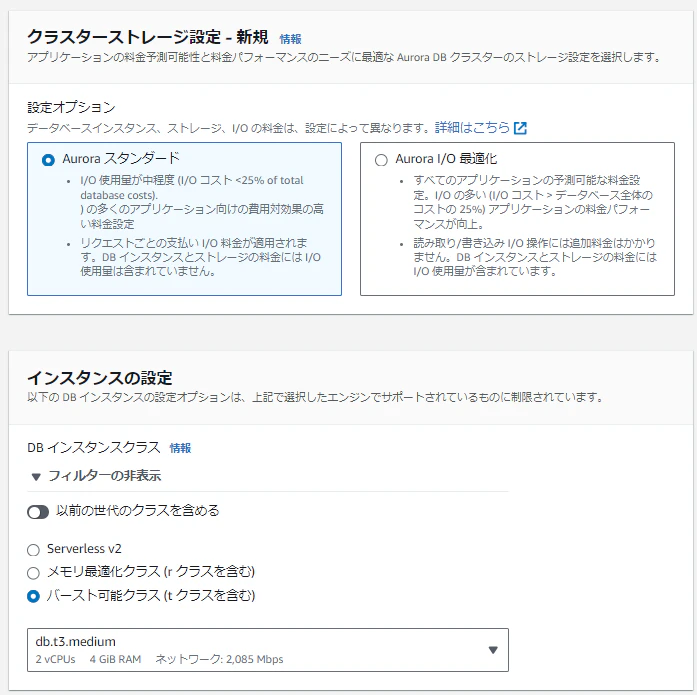
Task: Select the Aurora I/O 最適化 radio option
Action: pyautogui.click(x=381, y=160)
